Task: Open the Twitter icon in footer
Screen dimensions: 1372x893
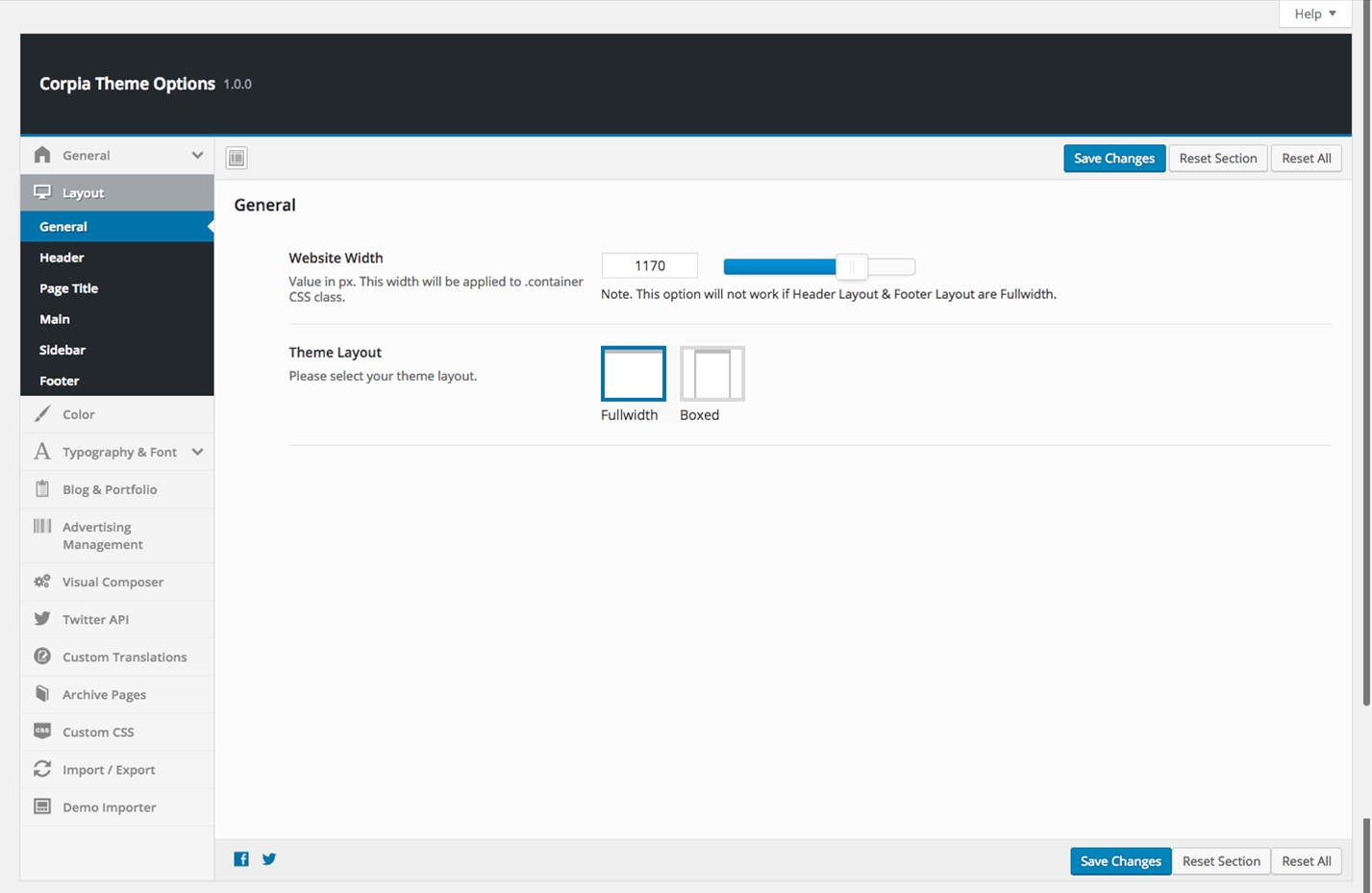Action: coord(269,859)
